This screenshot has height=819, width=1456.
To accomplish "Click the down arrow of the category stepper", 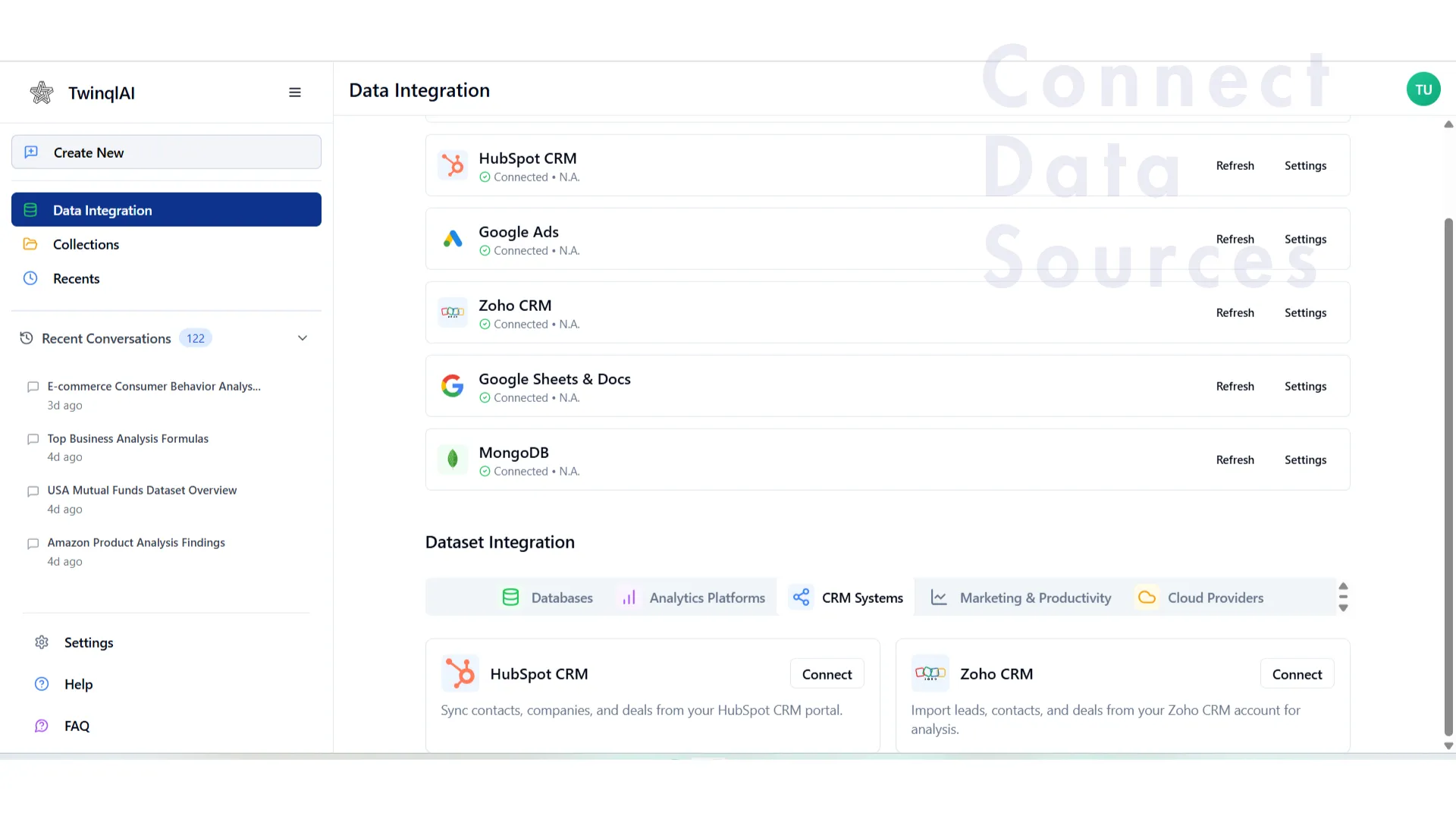I will click(1343, 607).
